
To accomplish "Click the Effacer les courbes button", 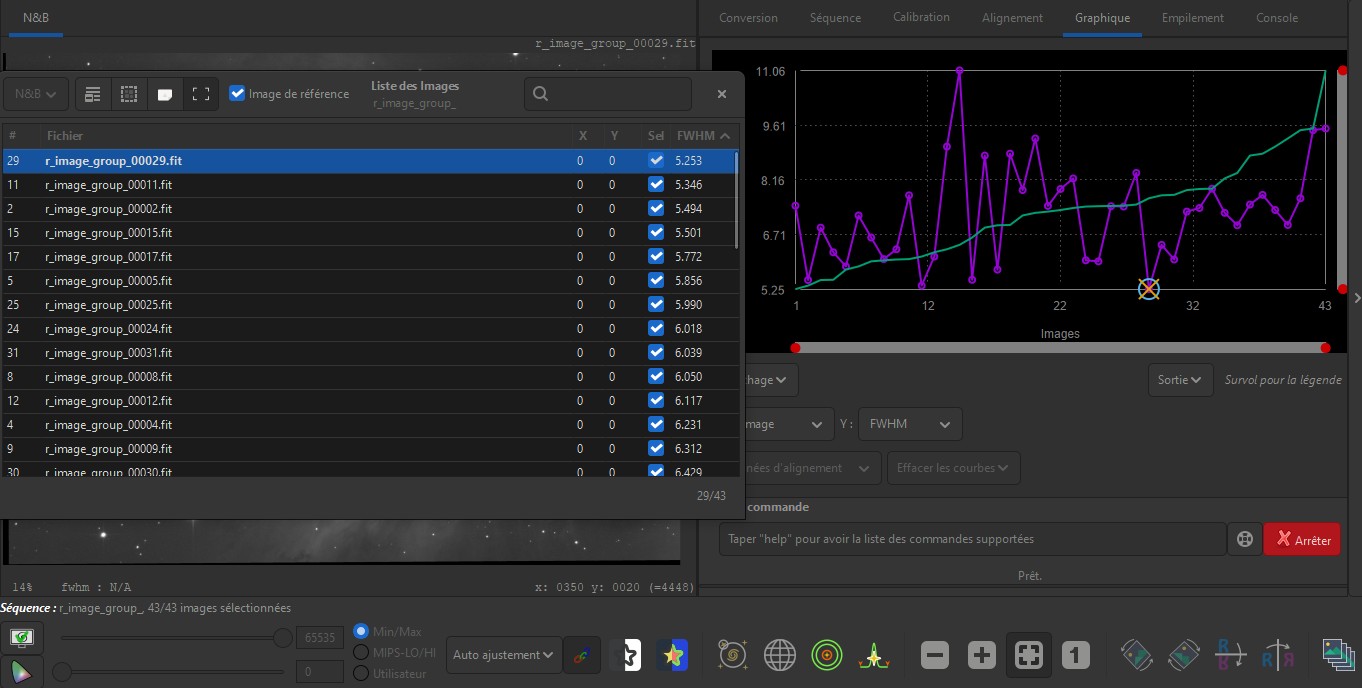I will (953, 468).
